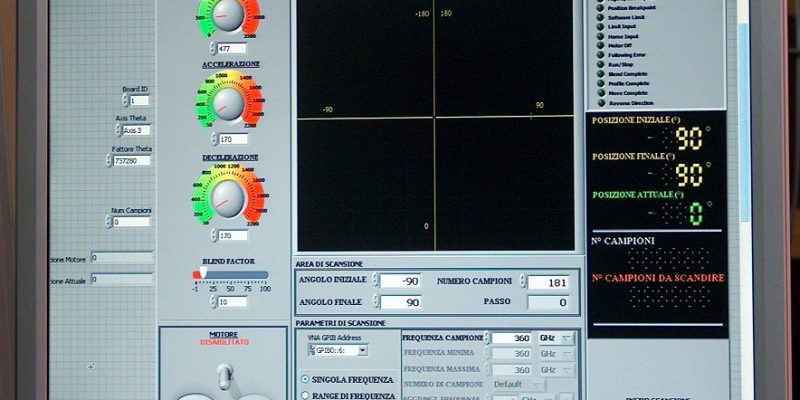
Task: Click the Accelerazione dial knob
Action: 228,104
